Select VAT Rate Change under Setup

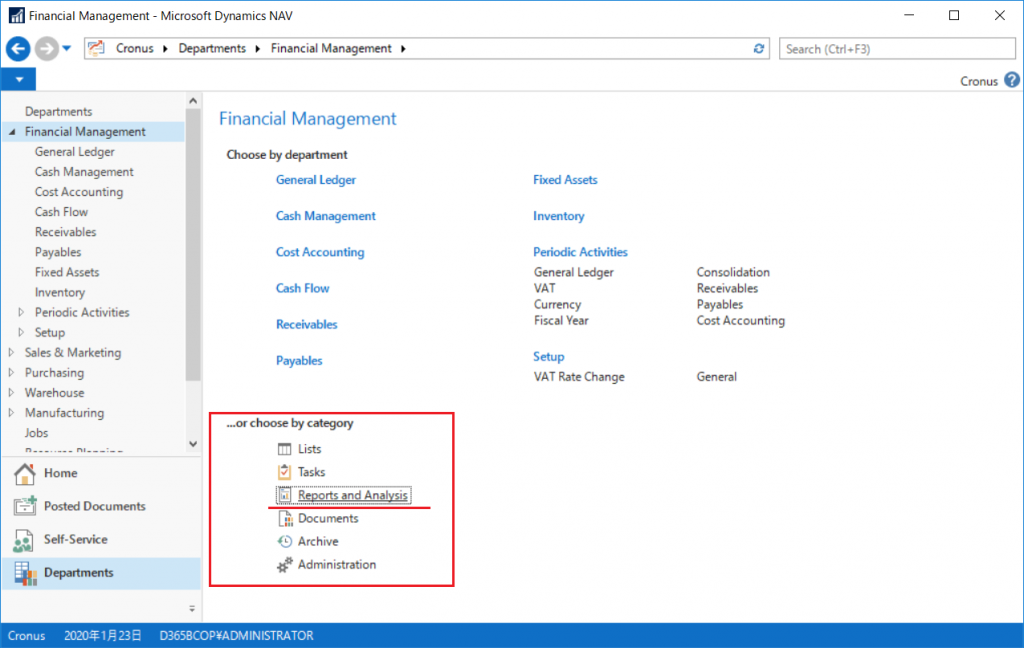pos(579,377)
